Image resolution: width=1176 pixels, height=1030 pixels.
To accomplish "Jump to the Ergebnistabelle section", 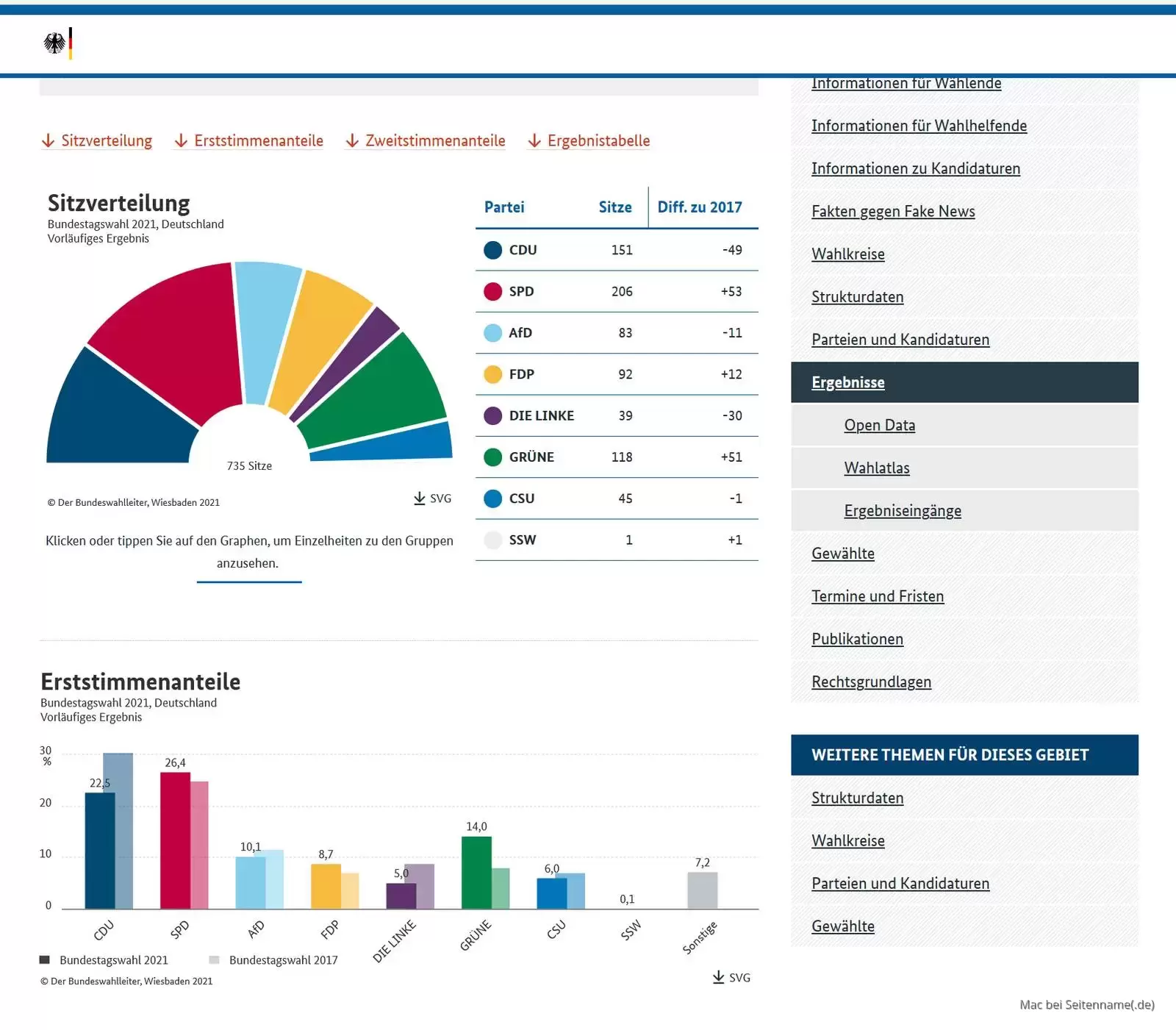I will pos(589,140).
